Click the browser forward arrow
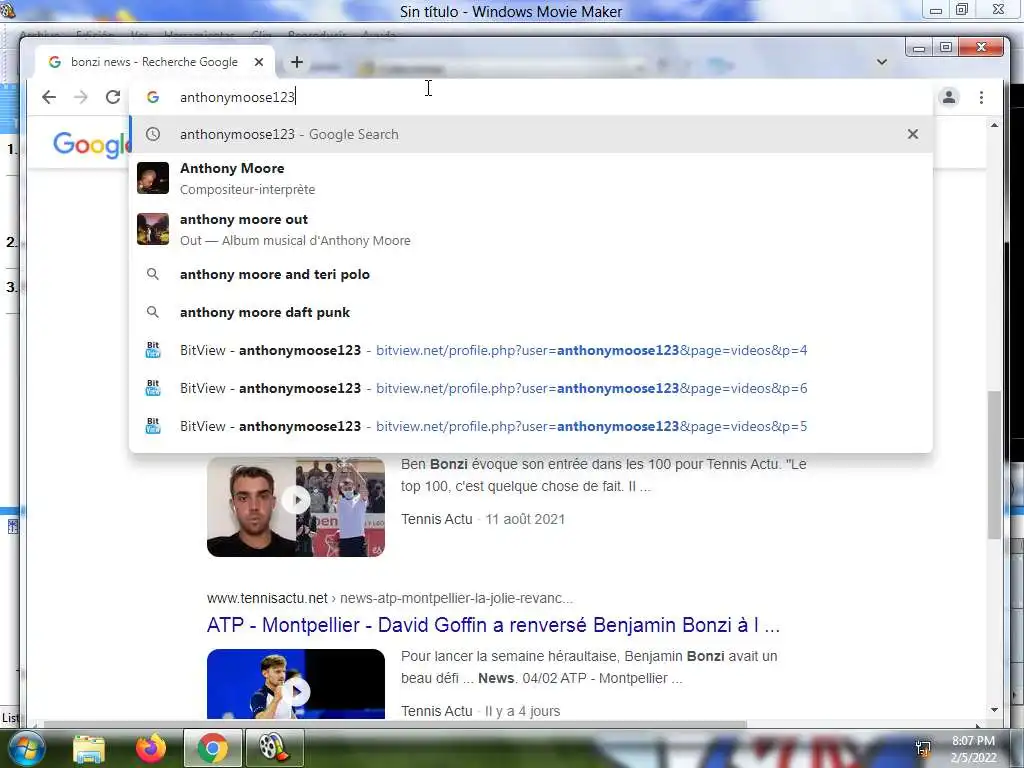The width and height of the screenshot is (1024, 768). tap(80, 97)
